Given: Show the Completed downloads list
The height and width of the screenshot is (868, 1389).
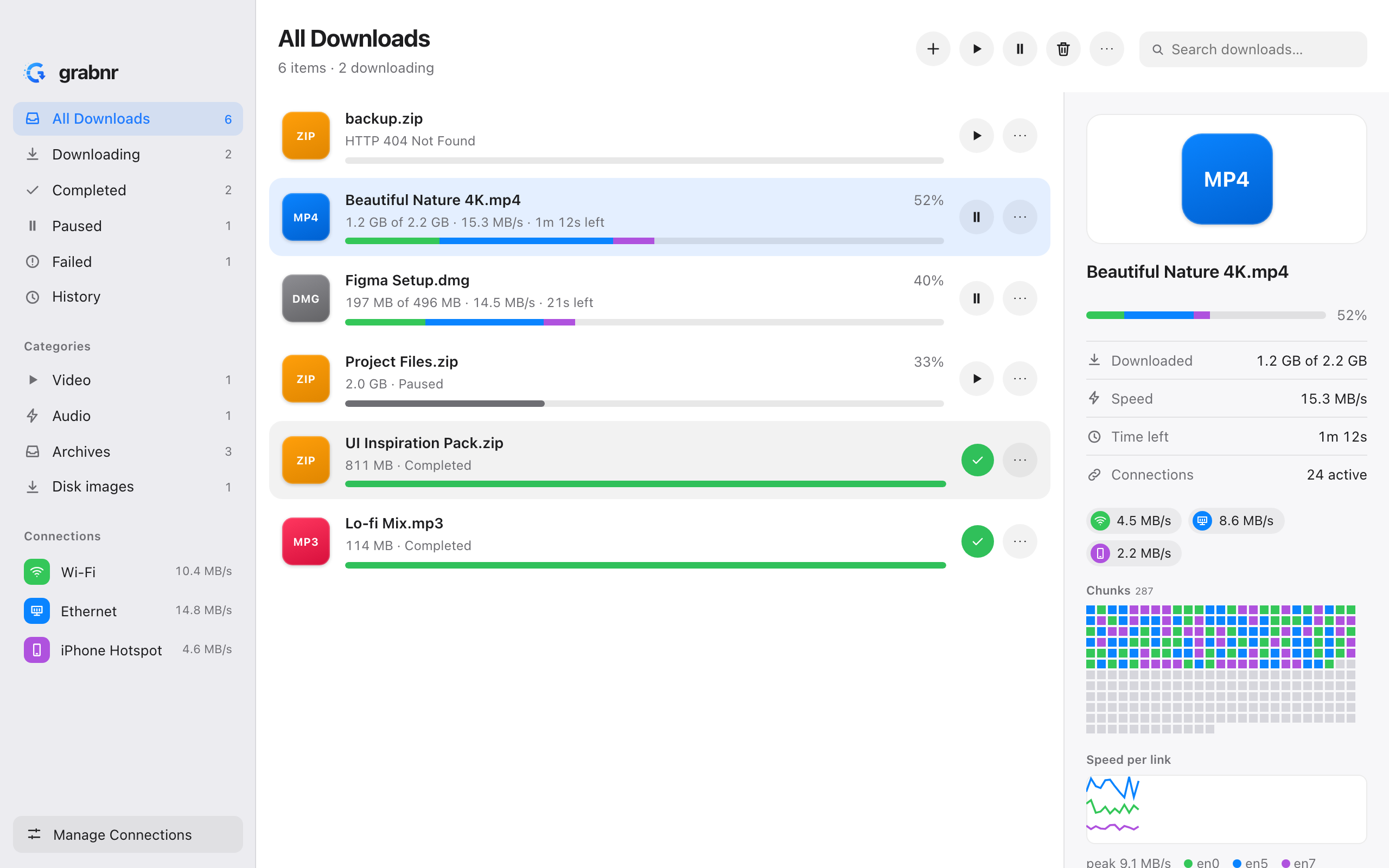Looking at the screenshot, I should (128, 190).
